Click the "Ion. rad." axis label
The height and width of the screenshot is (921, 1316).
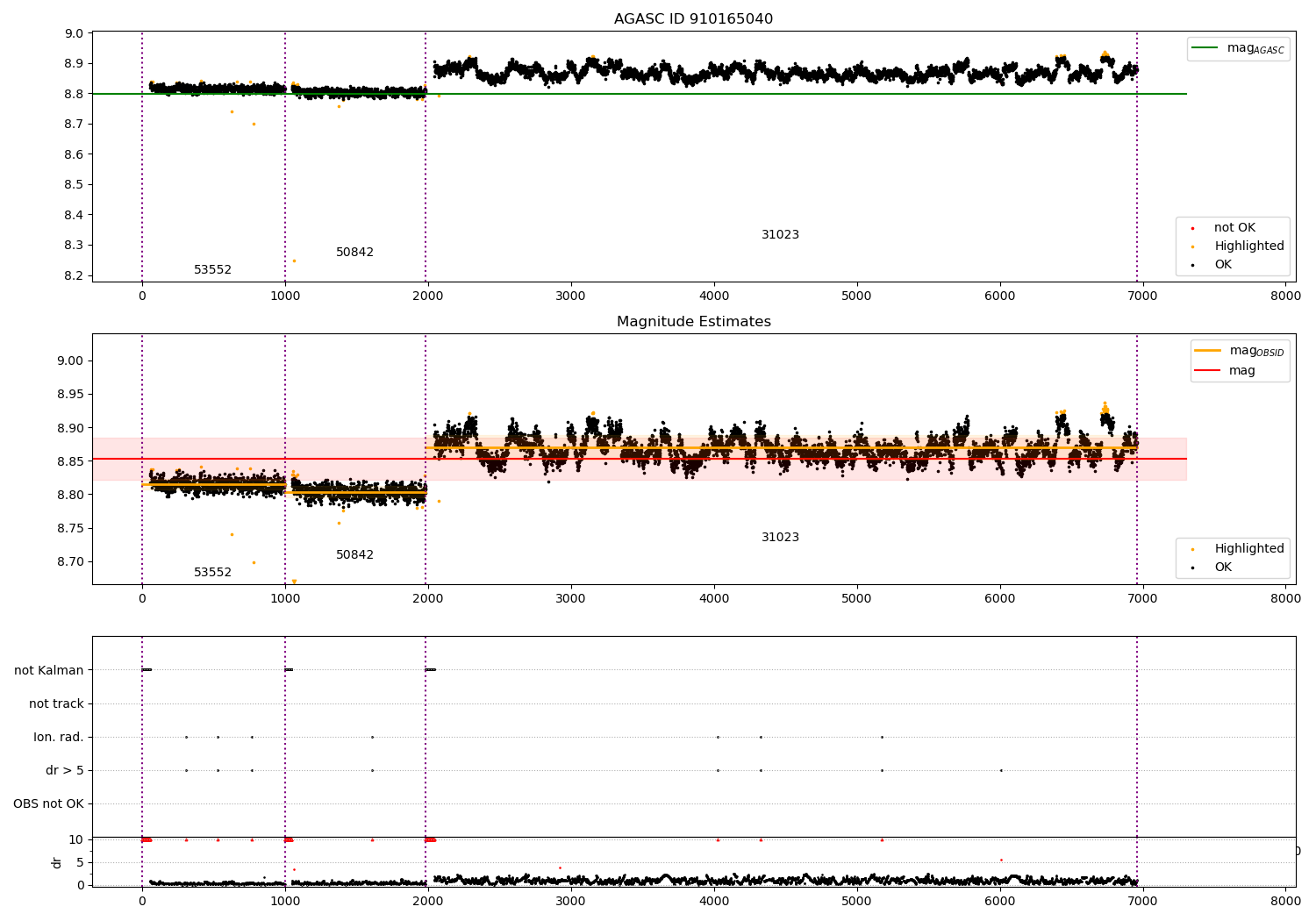tap(59, 737)
